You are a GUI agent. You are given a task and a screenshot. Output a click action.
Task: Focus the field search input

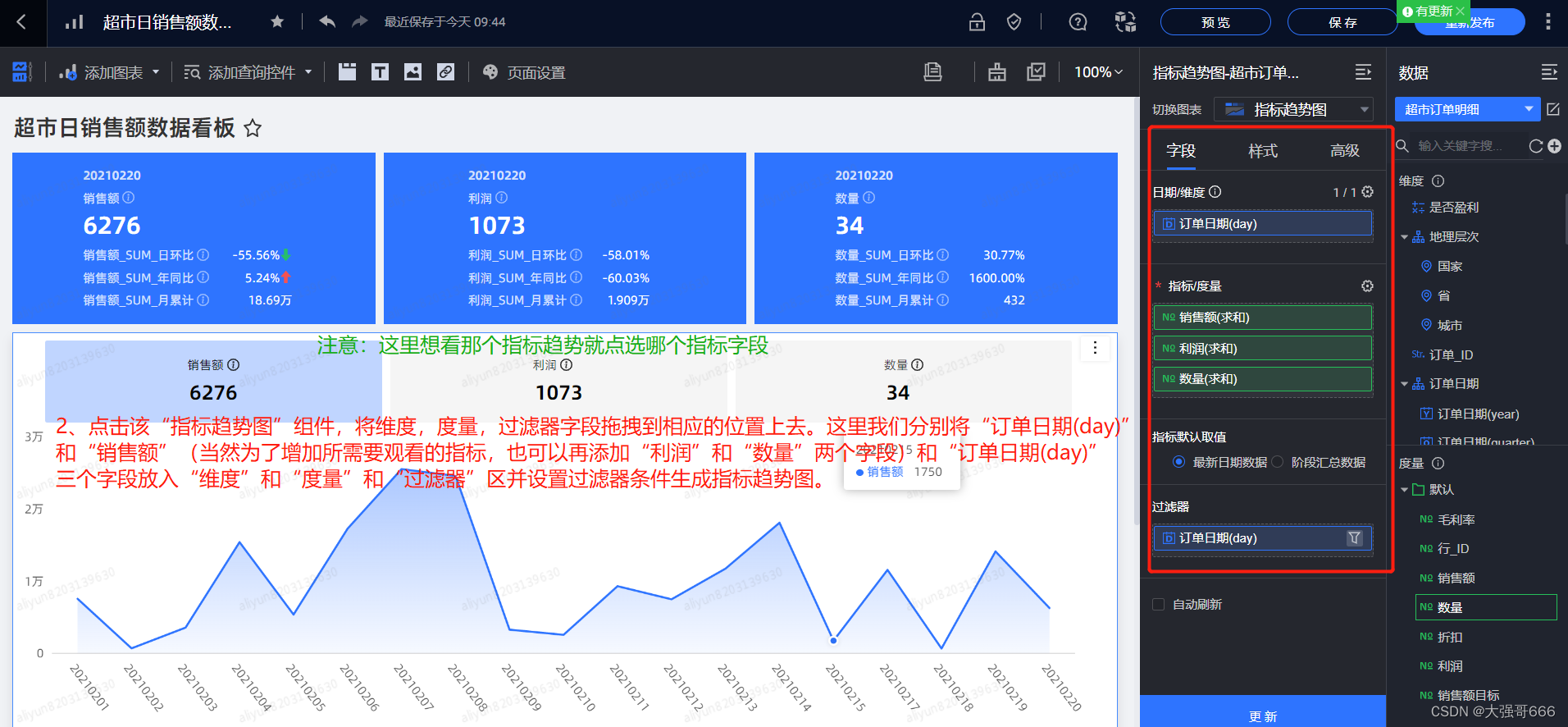[1468, 146]
